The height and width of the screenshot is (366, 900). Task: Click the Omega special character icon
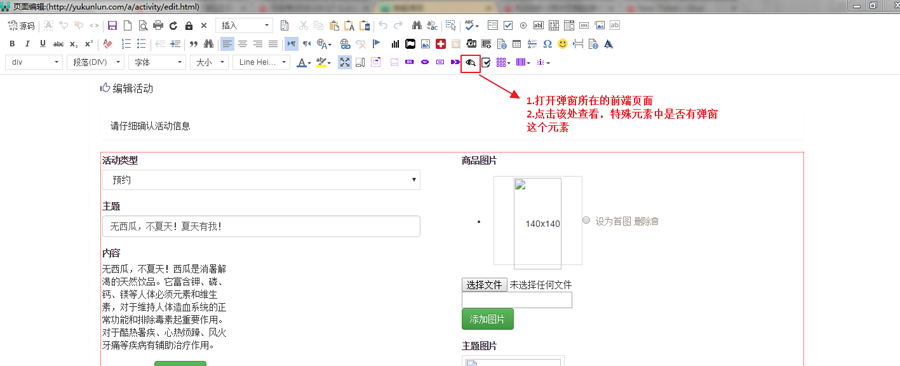coord(548,44)
